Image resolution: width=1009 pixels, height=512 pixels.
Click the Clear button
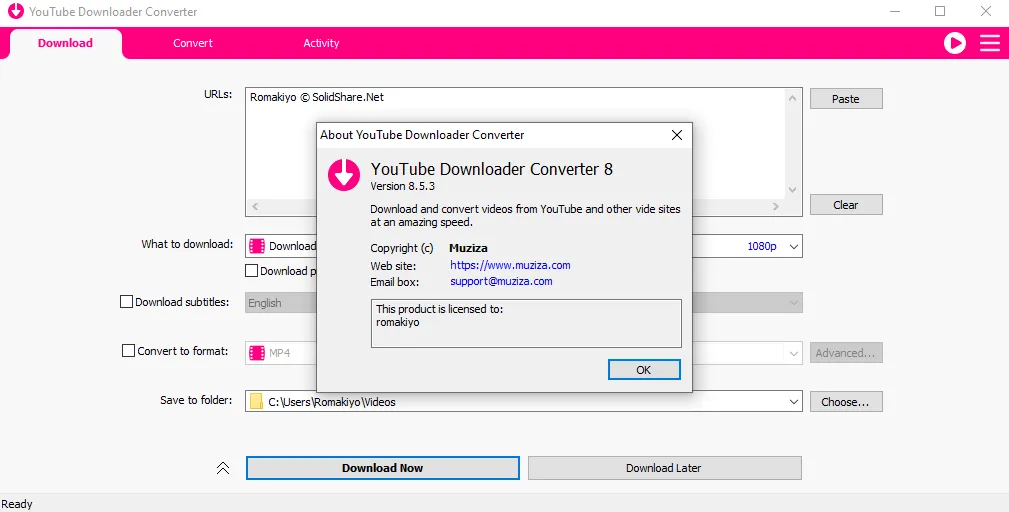click(846, 205)
